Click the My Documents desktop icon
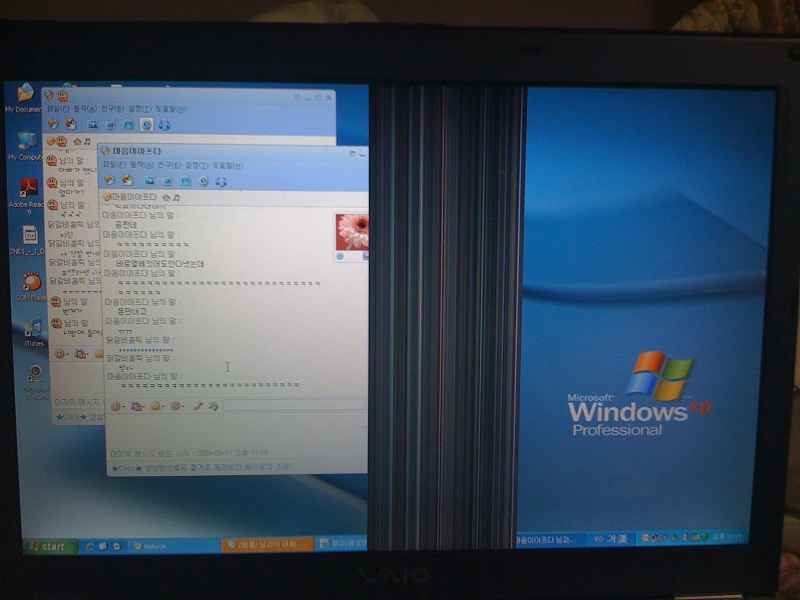 tap(23, 98)
